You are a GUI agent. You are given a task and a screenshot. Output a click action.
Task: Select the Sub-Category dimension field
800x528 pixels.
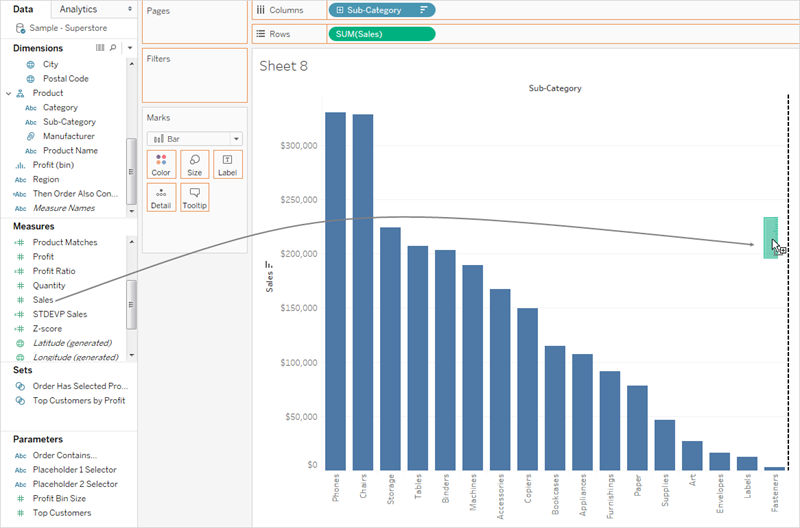tap(69, 122)
